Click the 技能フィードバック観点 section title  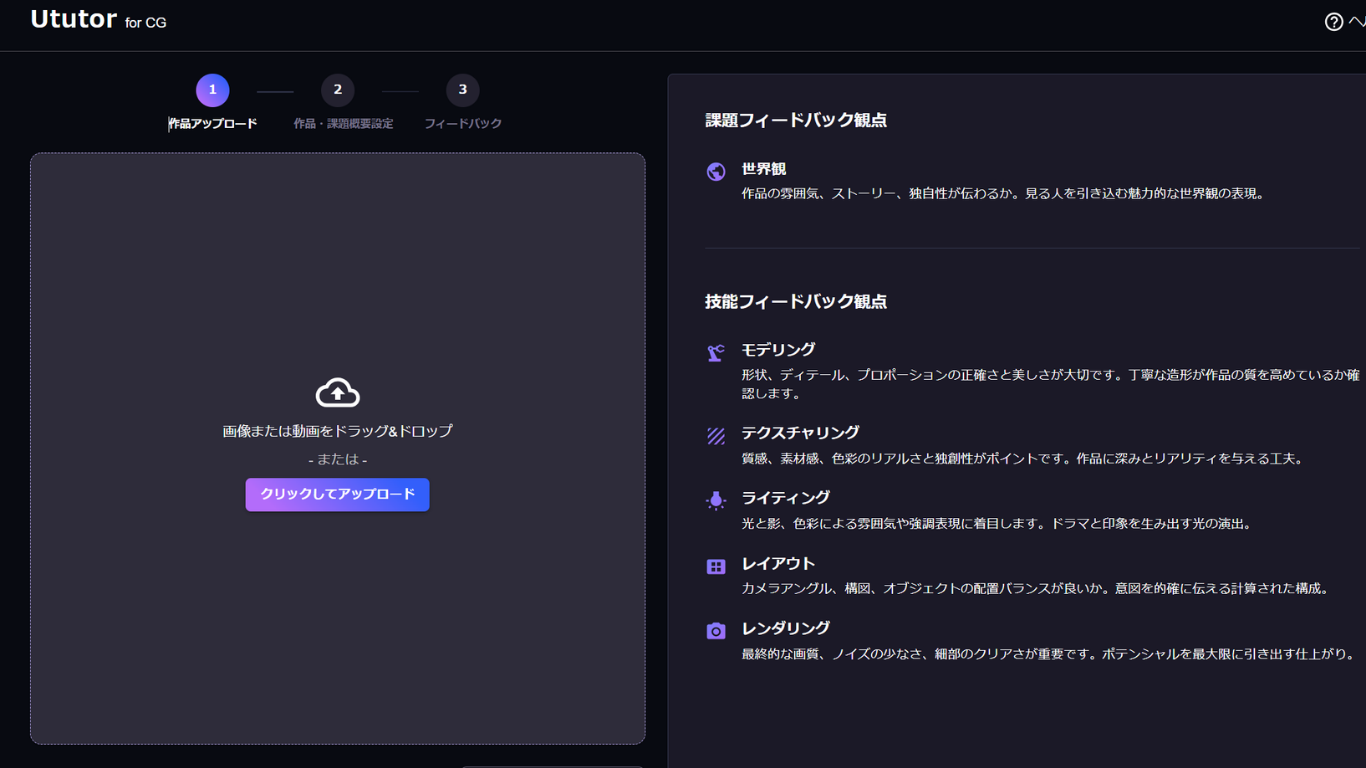point(796,301)
